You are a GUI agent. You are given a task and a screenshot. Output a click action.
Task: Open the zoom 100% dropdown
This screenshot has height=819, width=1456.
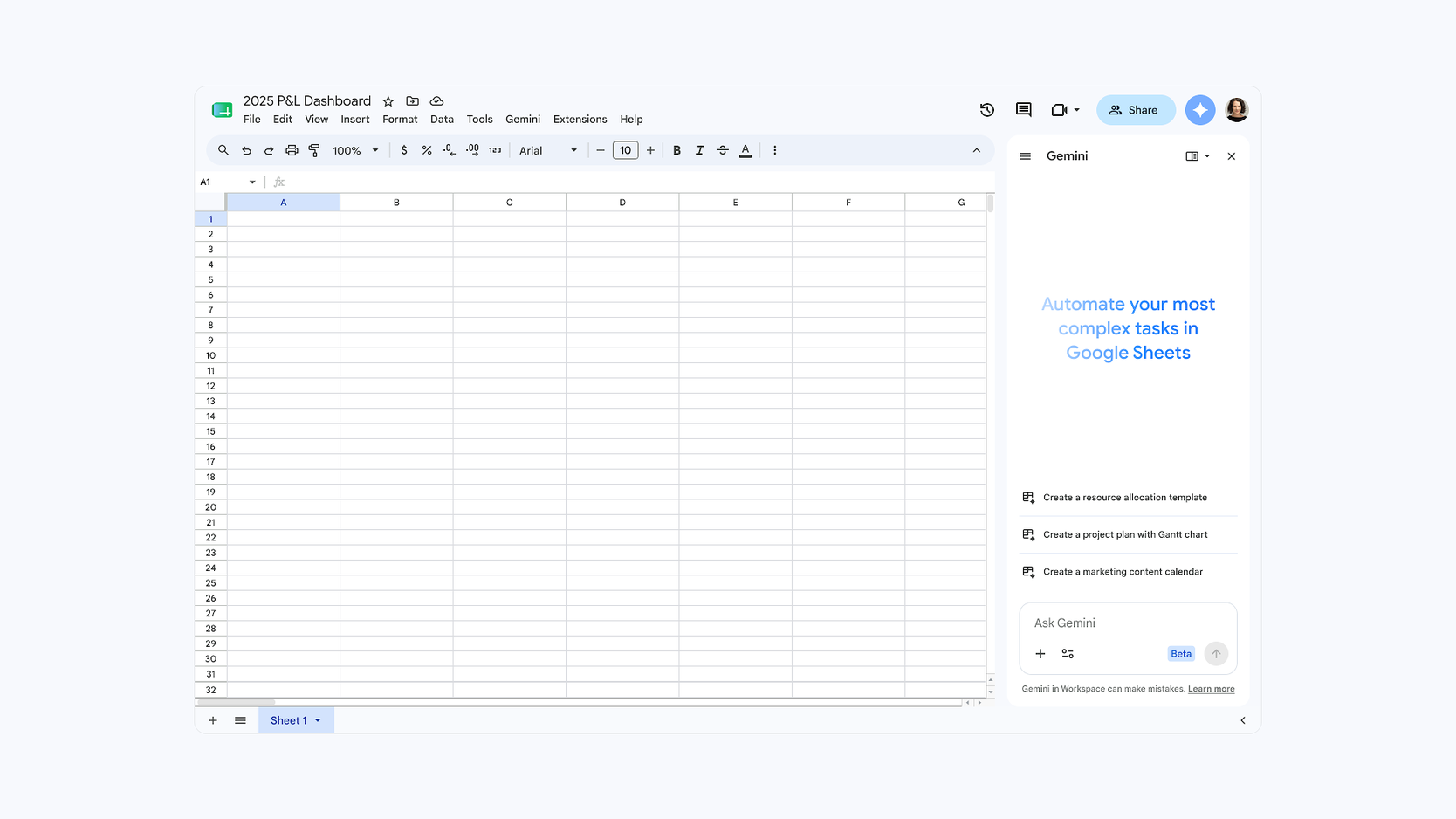355,150
